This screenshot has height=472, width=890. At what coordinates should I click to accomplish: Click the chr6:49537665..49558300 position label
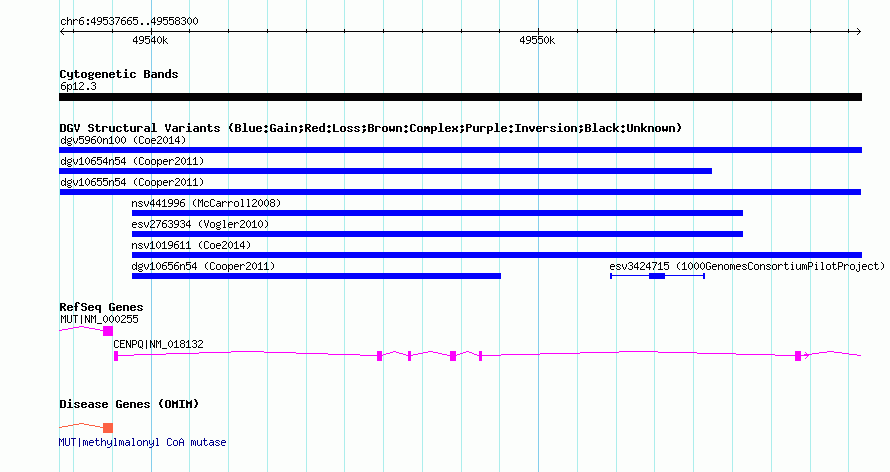[129, 22]
